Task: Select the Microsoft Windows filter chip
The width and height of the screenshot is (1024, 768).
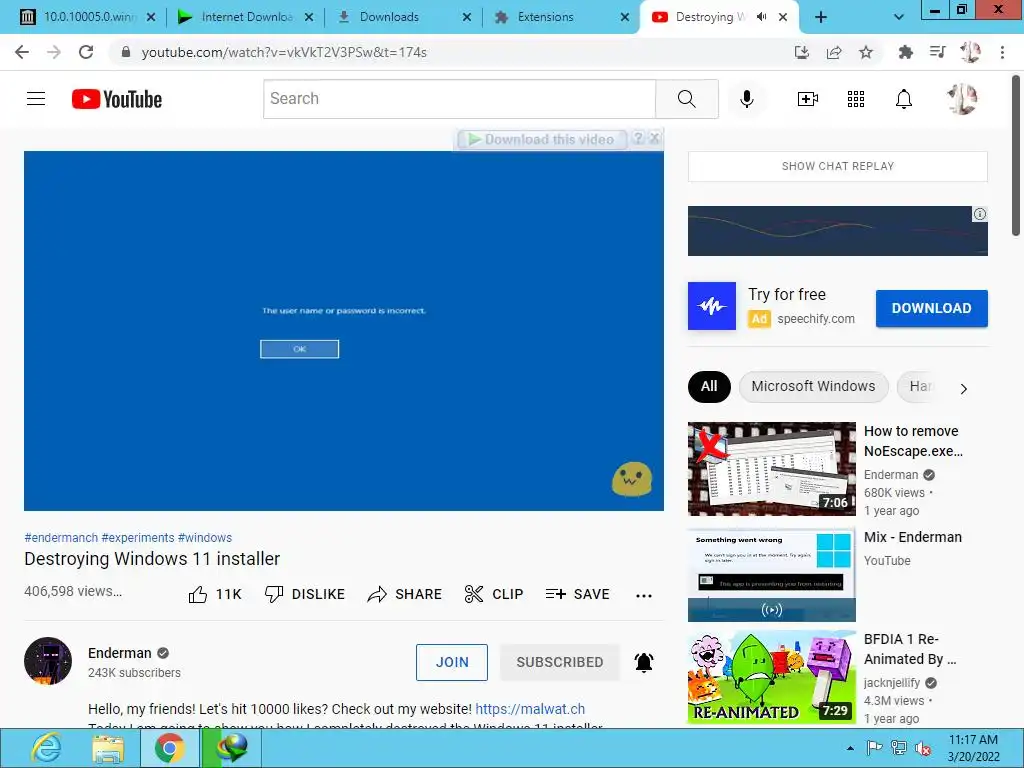Action: (813, 387)
